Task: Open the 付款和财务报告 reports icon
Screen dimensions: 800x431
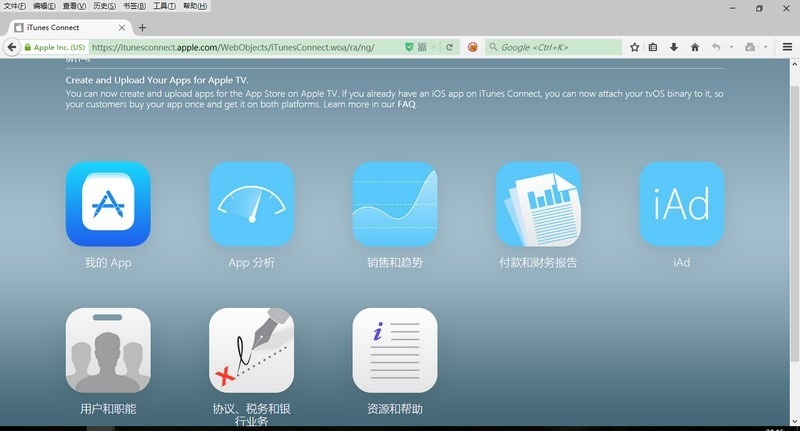Action: pyautogui.click(x=538, y=204)
